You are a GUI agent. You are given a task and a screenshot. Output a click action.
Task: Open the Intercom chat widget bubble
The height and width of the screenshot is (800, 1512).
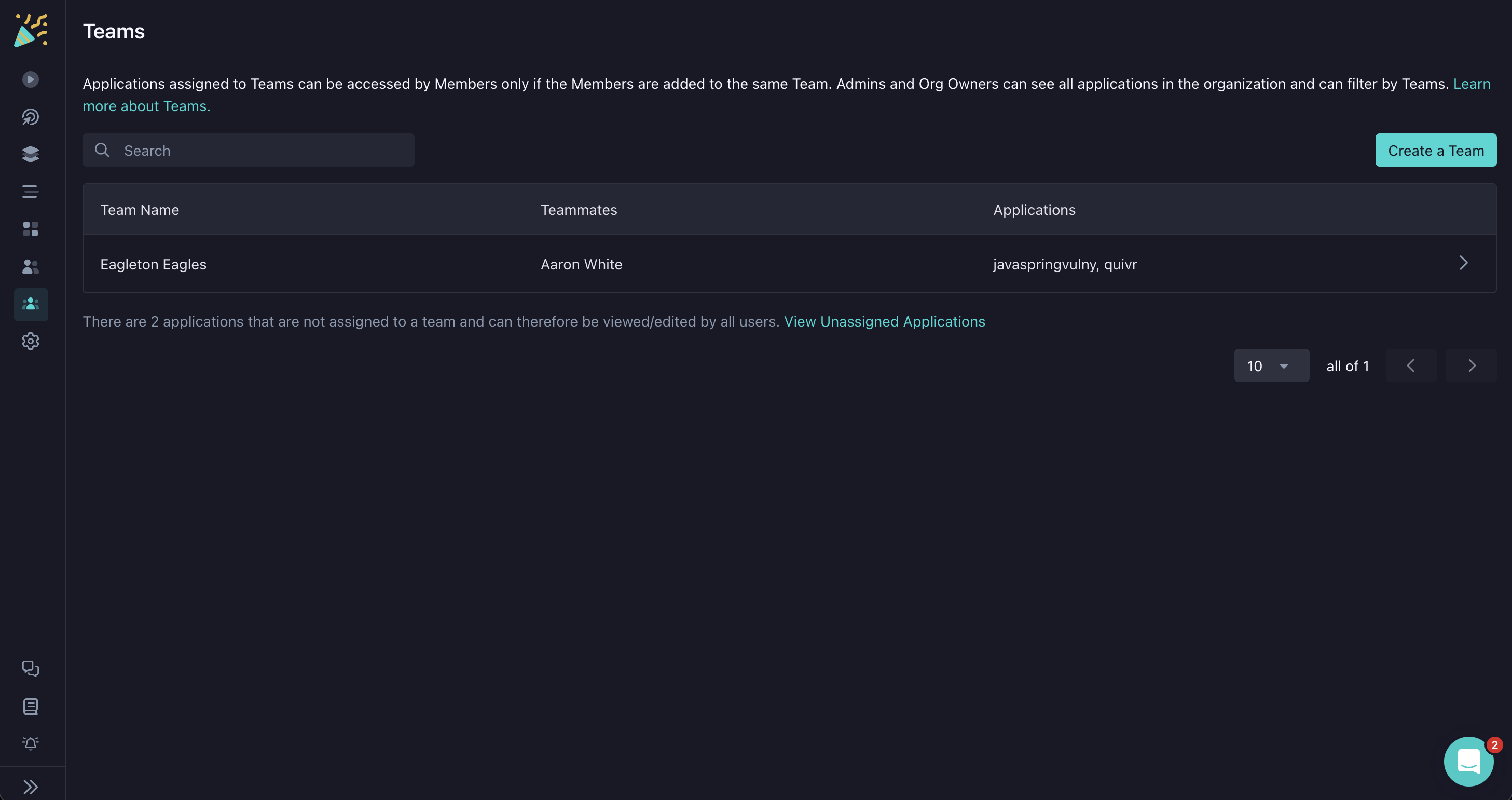coord(1468,762)
